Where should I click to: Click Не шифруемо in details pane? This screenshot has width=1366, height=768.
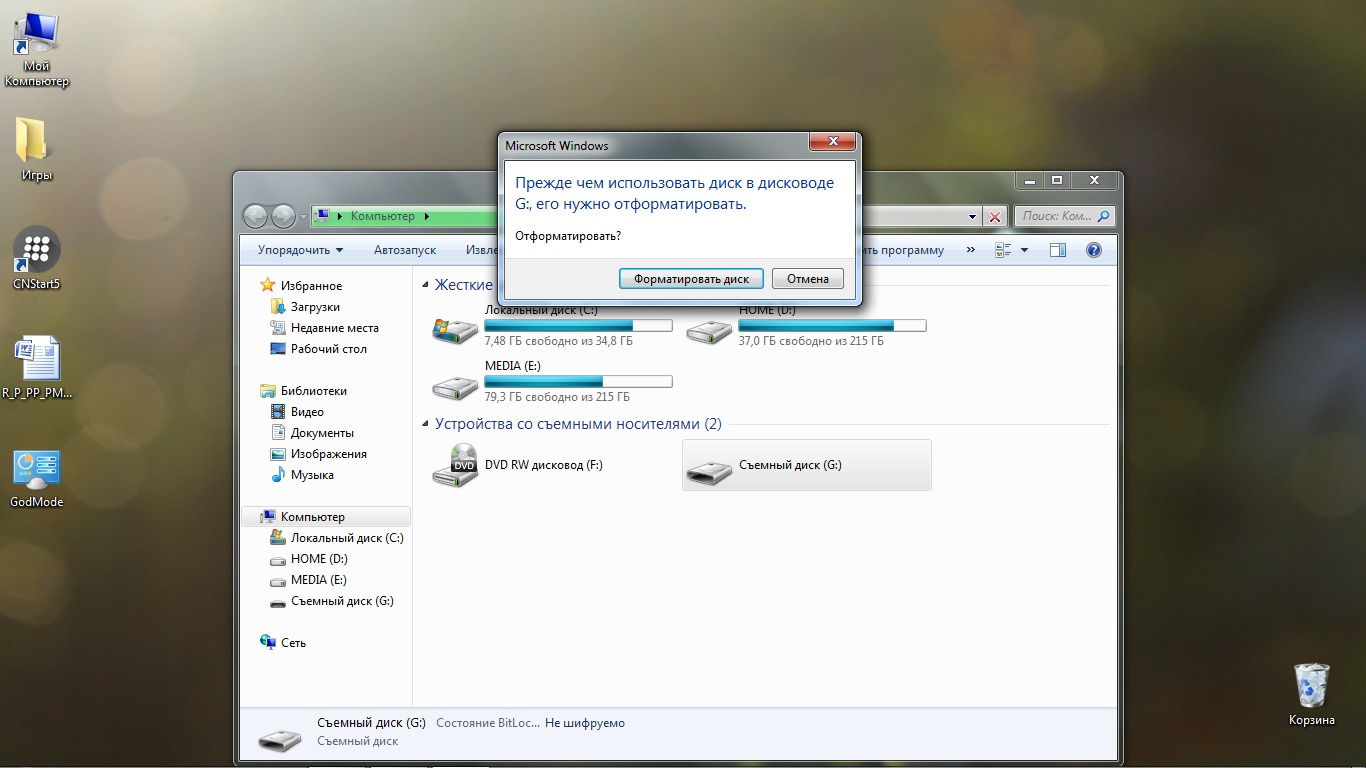click(x=585, y=723)
